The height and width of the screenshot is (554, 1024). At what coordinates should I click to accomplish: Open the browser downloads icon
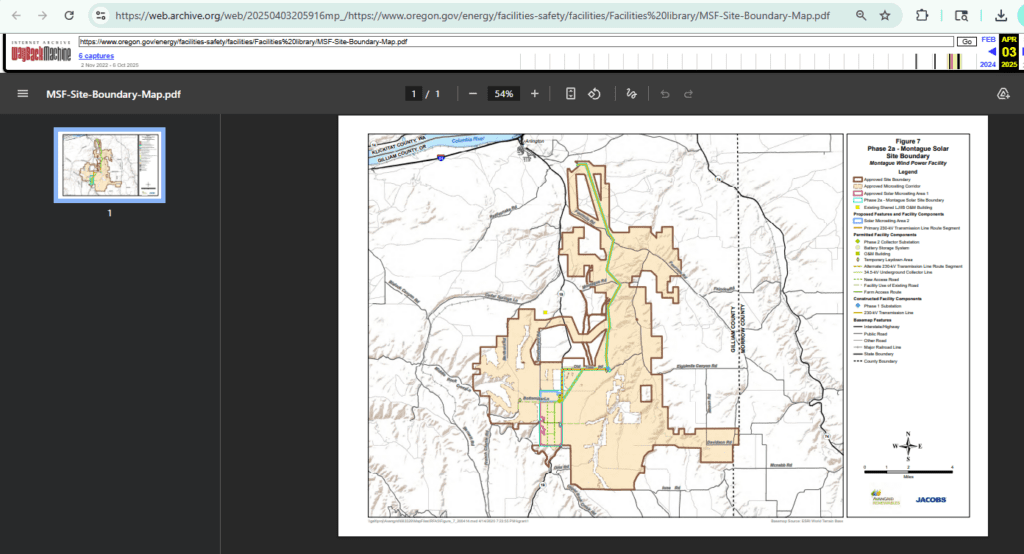click(1000, 15)
